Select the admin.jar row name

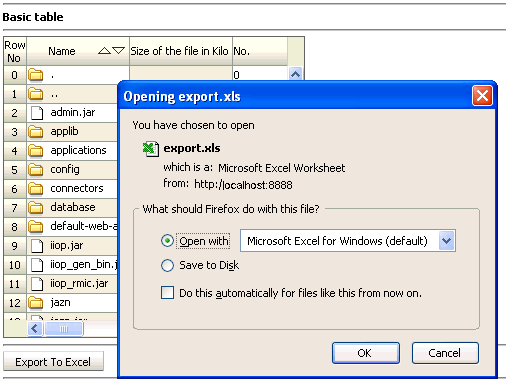[73, 113]
